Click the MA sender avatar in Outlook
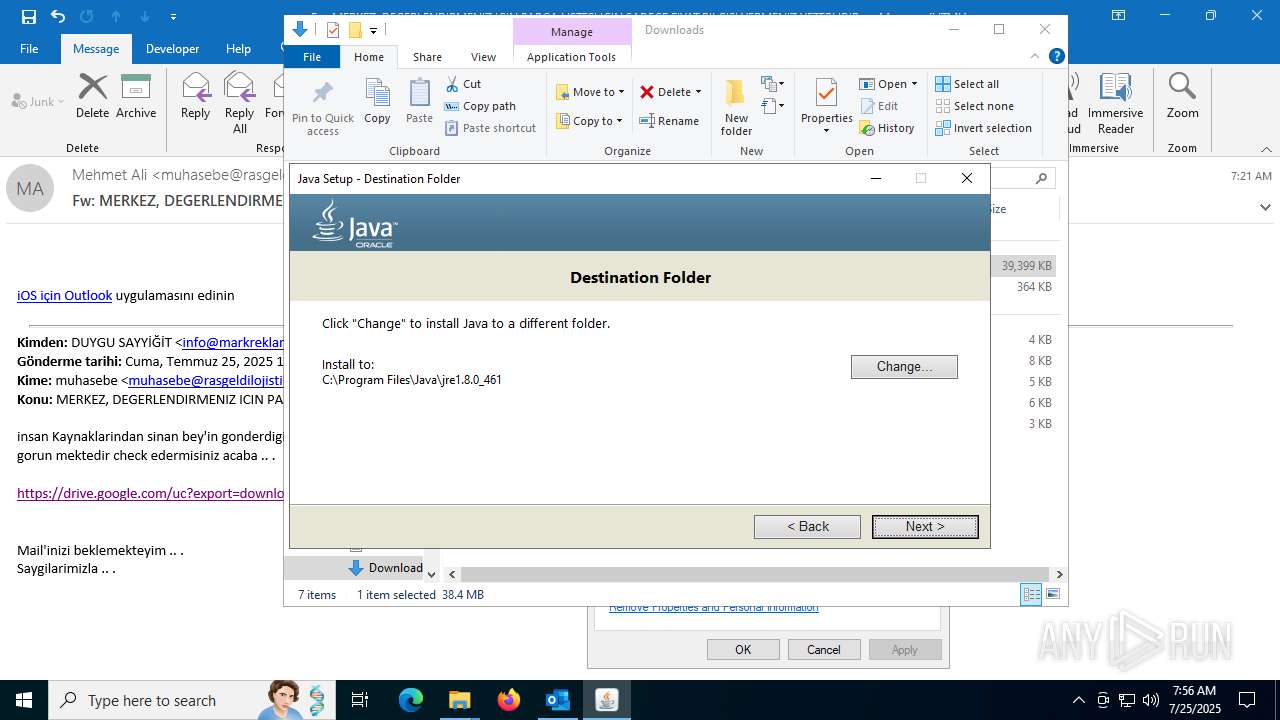Screen dimensions: 1280x720 [30, 188]
